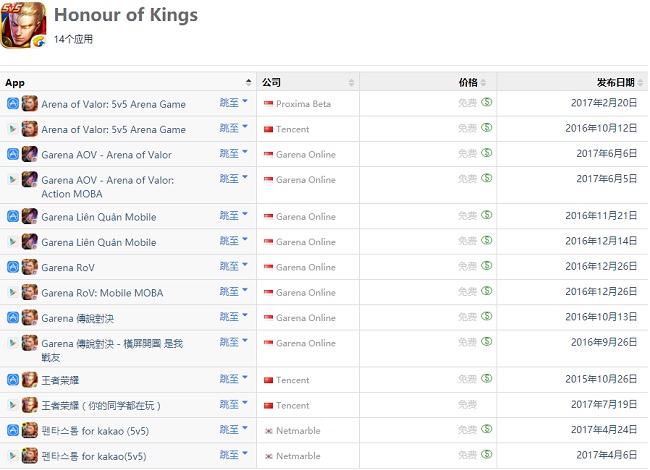The image size is (650, 470).
Task: Click Google Play icon in Tencent Arena of Valor row
Action: pyautogui.click(x=13, y=129)
